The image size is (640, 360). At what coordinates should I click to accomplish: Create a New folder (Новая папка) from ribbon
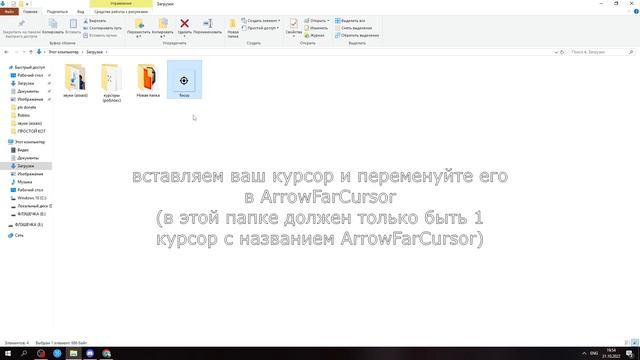click(233, 28)
